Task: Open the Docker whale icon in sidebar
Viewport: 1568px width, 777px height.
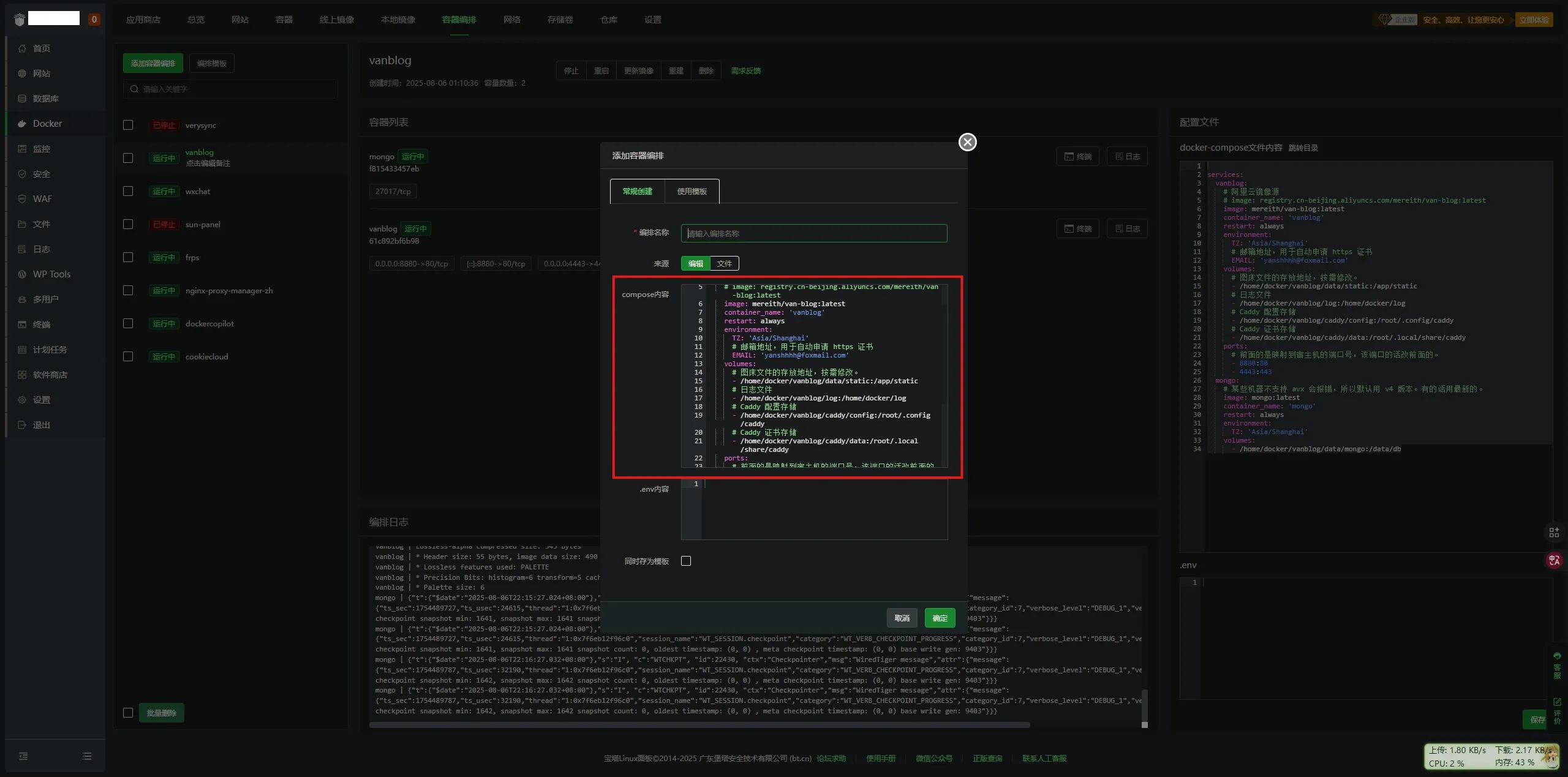Action: [x=22, y=124]
